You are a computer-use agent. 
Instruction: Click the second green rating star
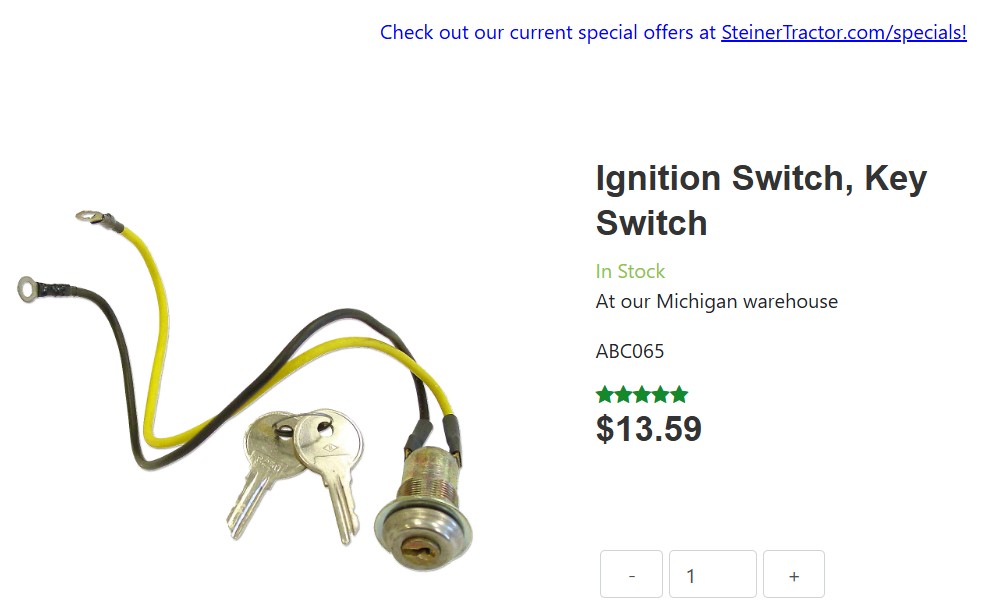tap(624, 395)
